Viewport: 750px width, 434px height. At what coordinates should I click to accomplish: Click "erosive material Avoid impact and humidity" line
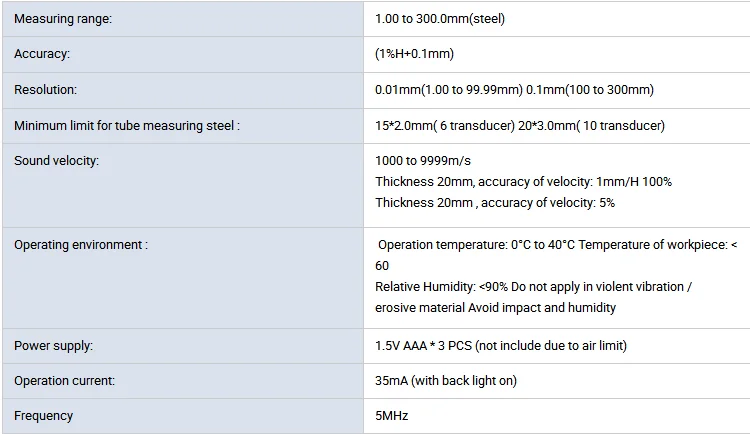[495, 308]
